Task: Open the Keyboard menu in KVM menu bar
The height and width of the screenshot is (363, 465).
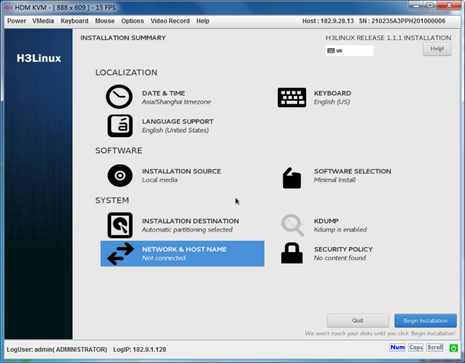Action: pyautogui.click(x=74, y=21)
